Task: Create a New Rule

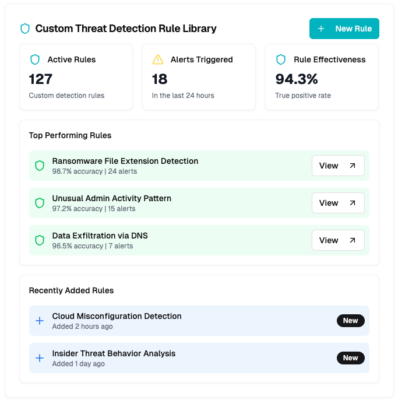Action: [x=344, y=29]
